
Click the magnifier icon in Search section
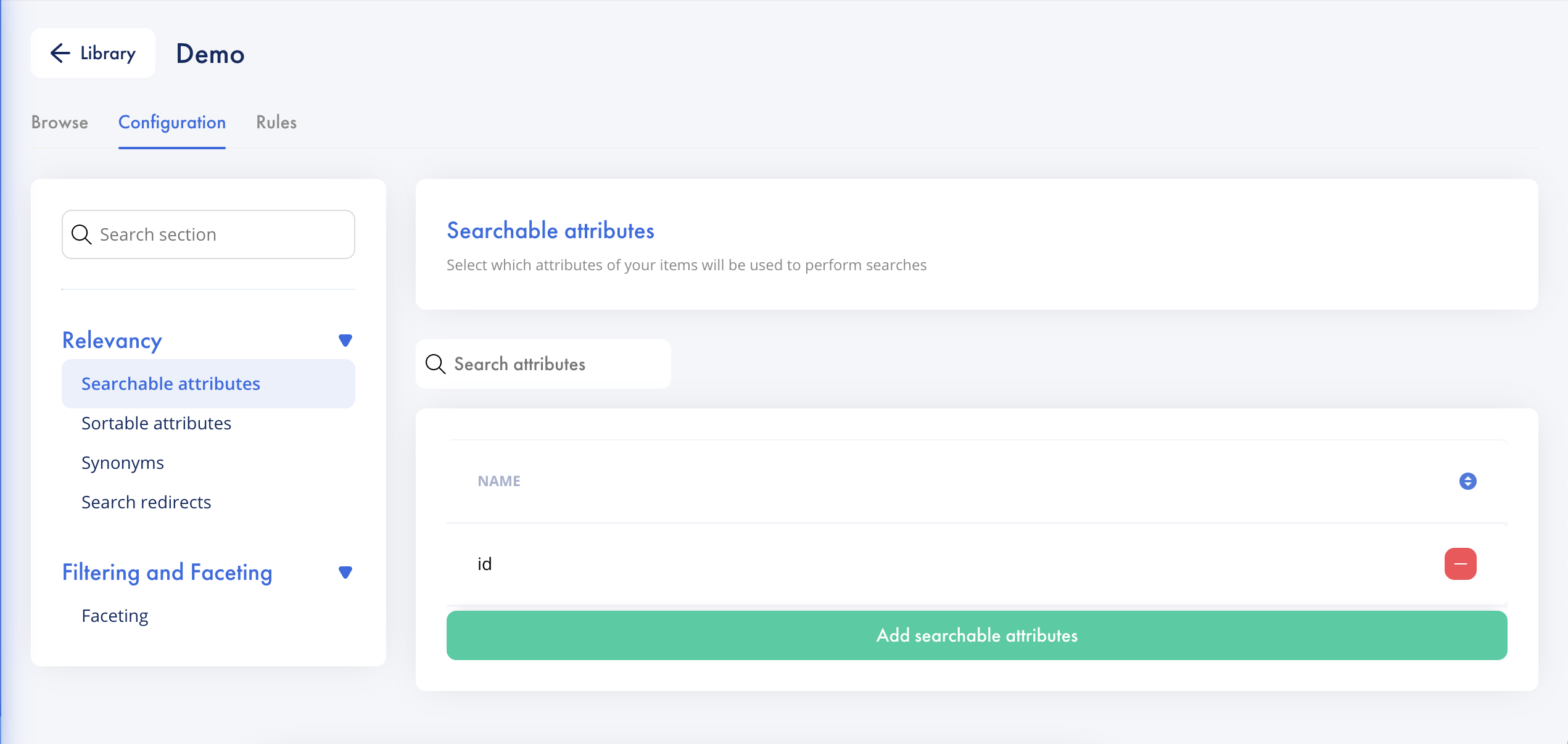point(81,234)
